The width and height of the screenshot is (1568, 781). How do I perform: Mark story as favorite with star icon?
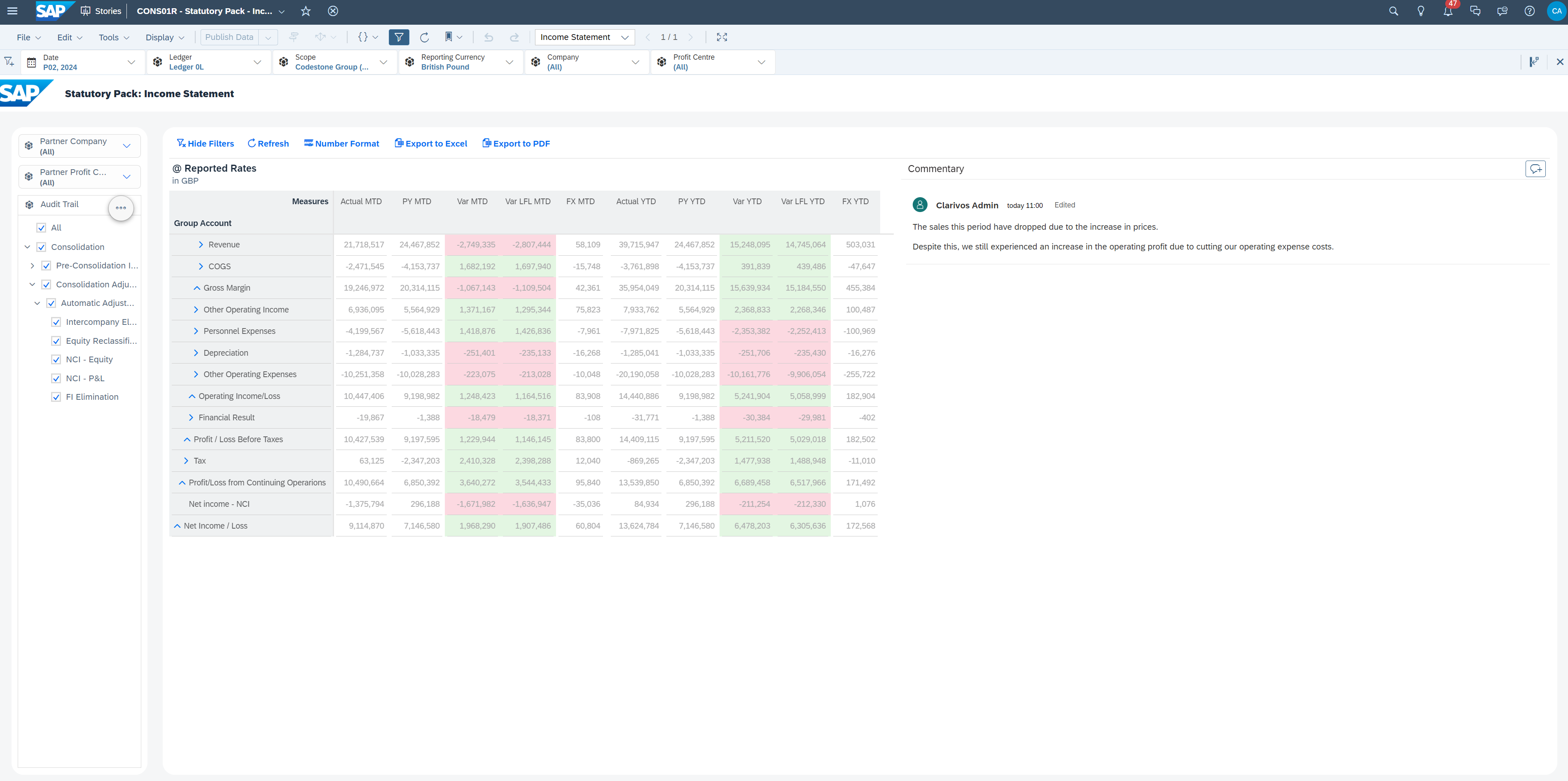[x=306, y=11]
